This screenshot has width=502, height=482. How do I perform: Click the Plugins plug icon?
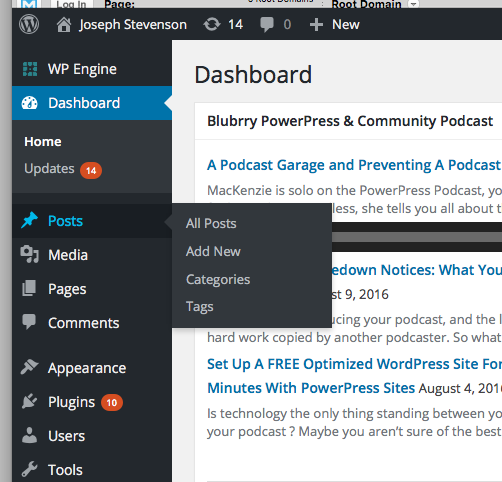pos(29,401)
